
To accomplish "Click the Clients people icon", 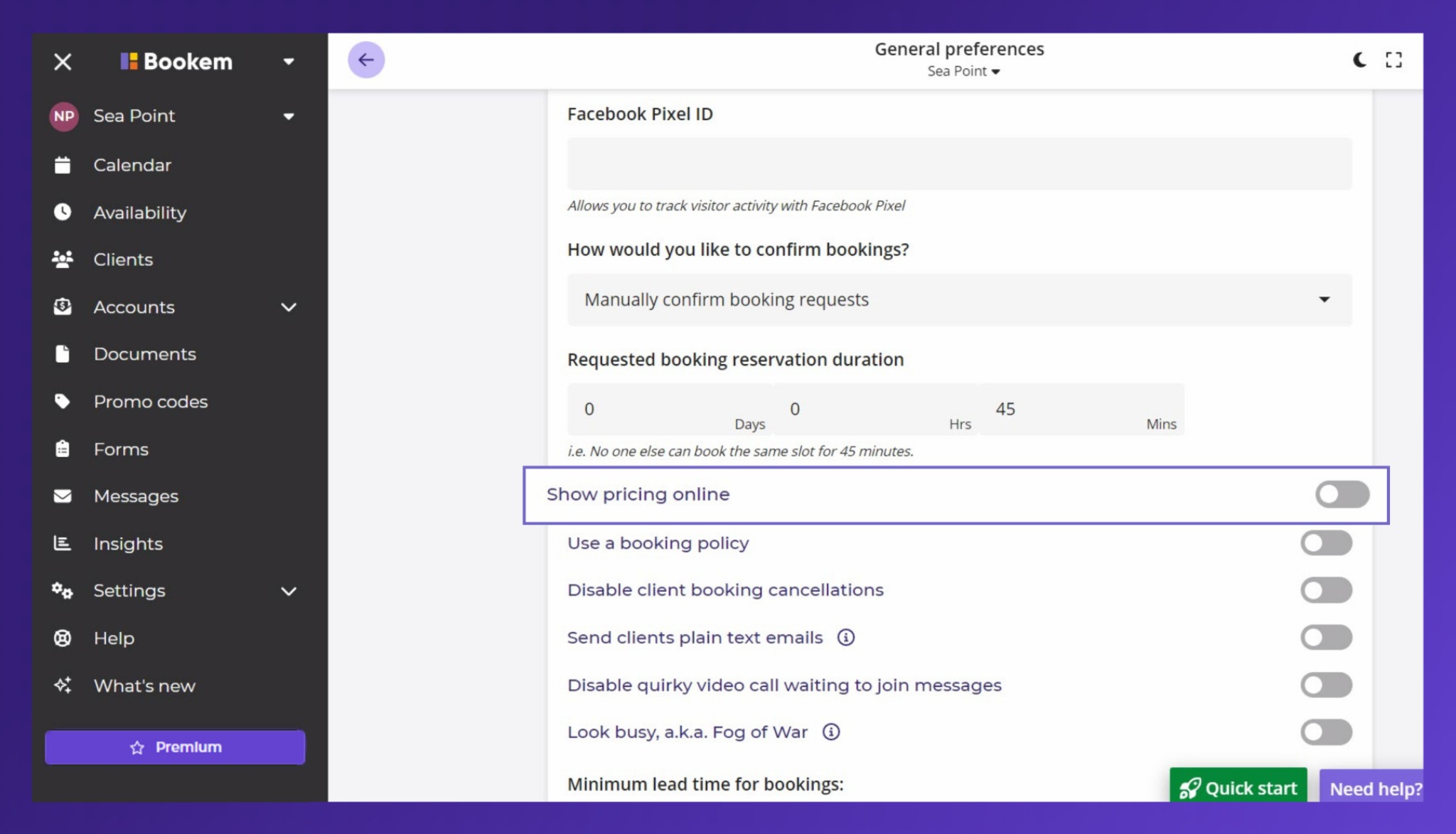I will 63,260.
